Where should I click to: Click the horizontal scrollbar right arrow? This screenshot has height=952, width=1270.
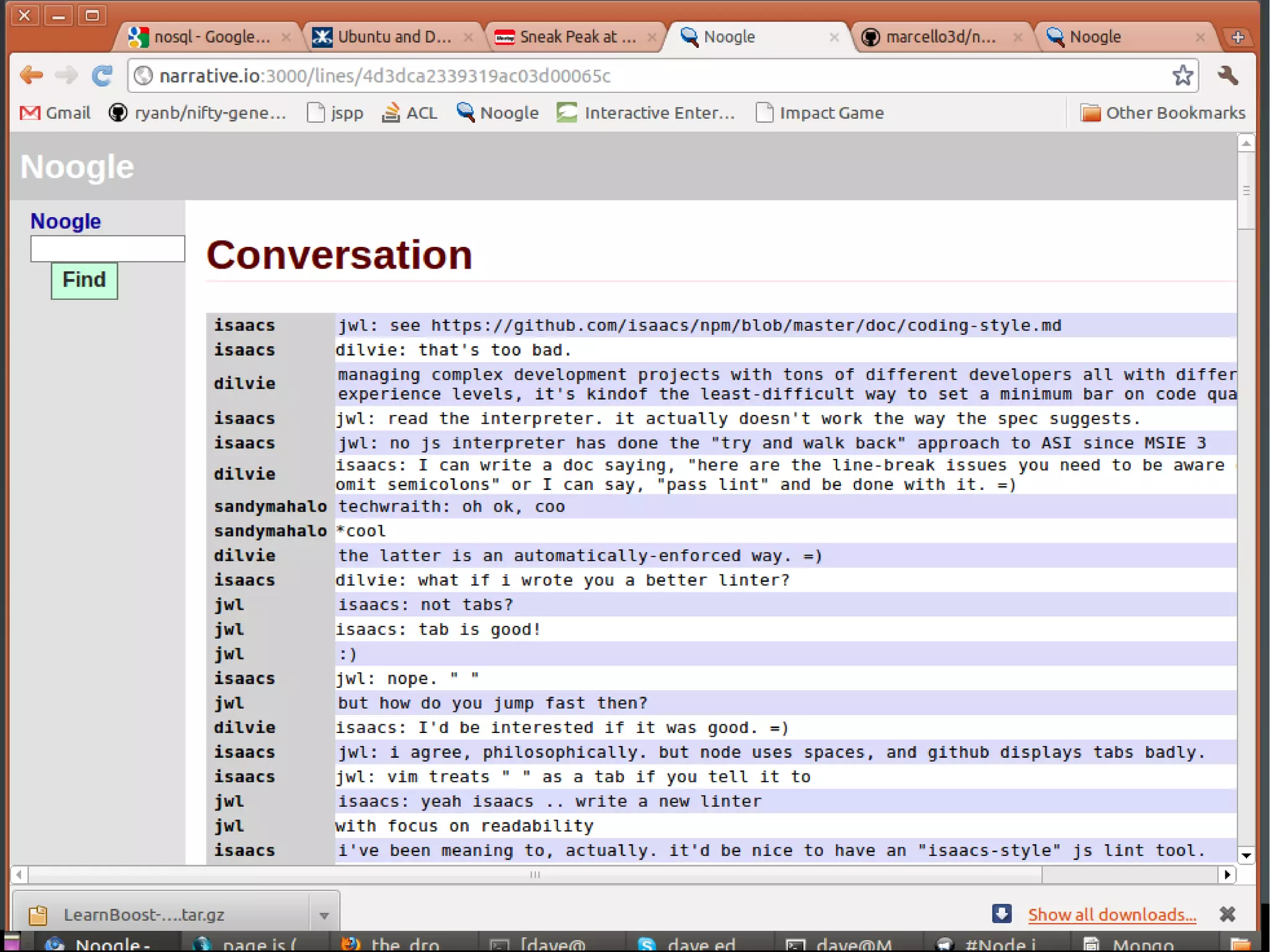(x=1227, y=874)
